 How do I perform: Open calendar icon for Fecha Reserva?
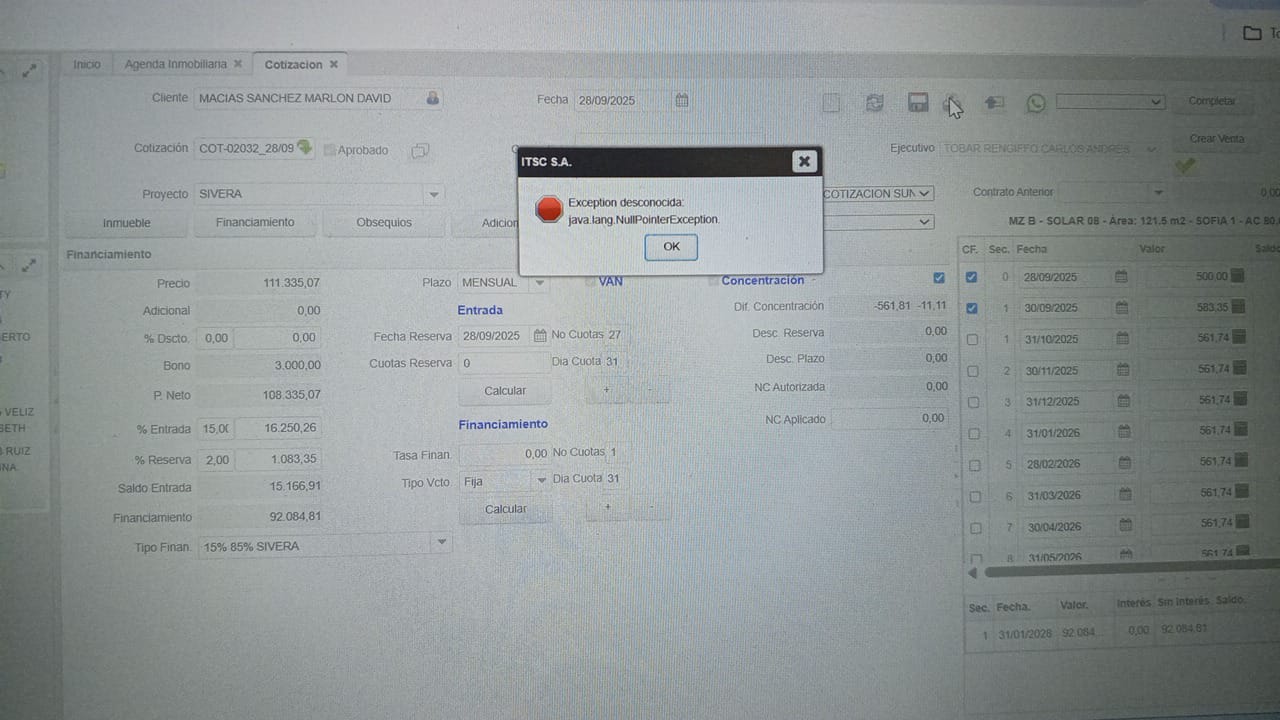point(540,336)
